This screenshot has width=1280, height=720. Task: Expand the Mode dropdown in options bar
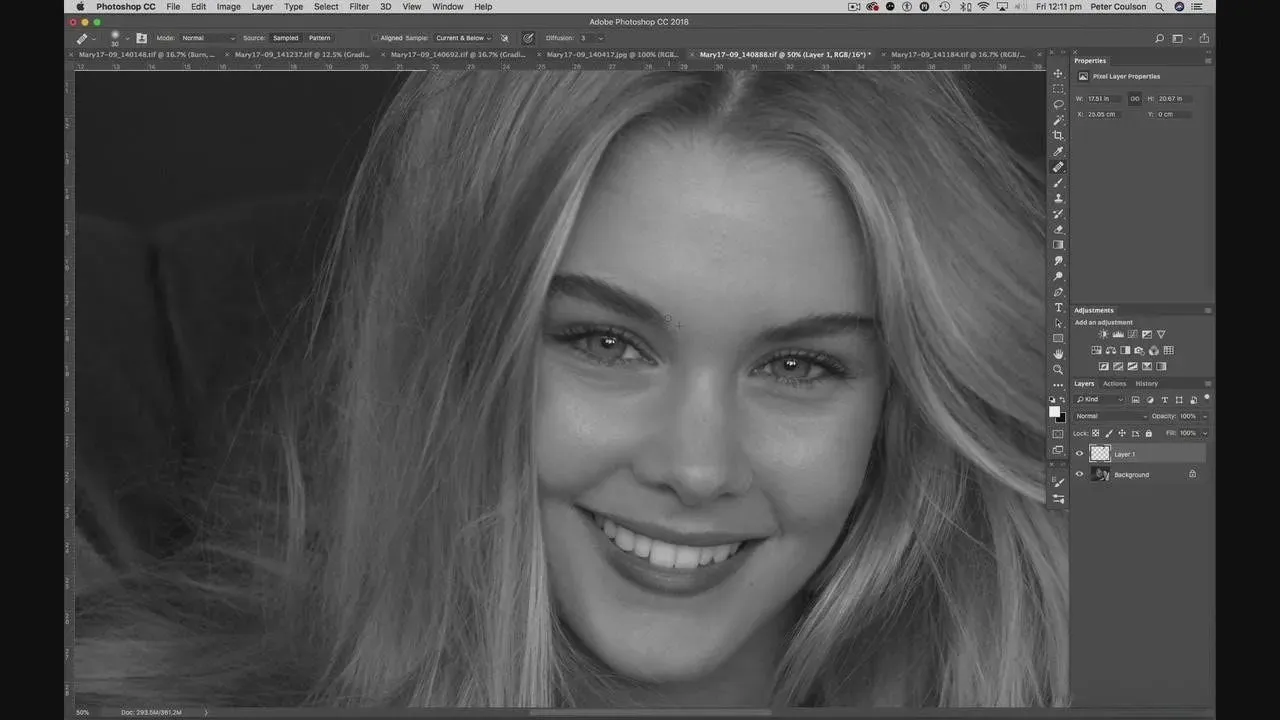207,38
